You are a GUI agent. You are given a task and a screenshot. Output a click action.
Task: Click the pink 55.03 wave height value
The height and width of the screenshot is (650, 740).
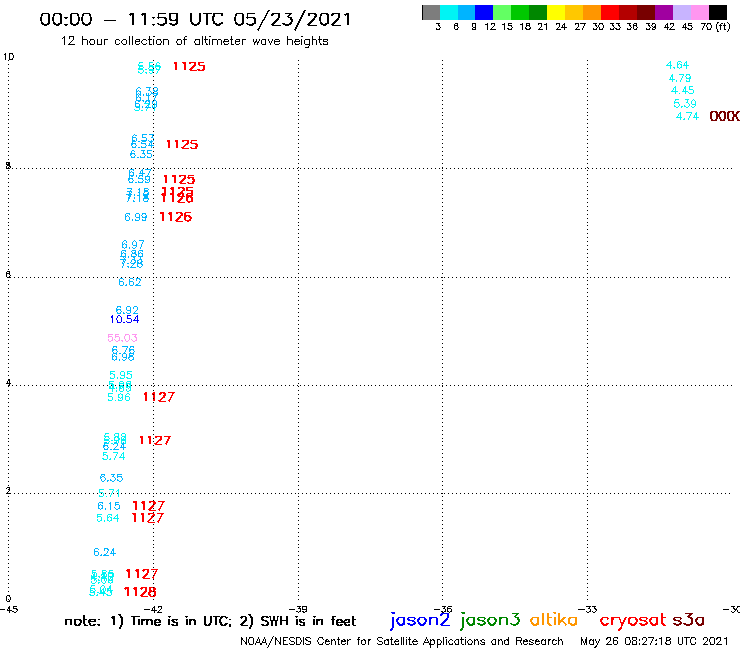[122, 338]
